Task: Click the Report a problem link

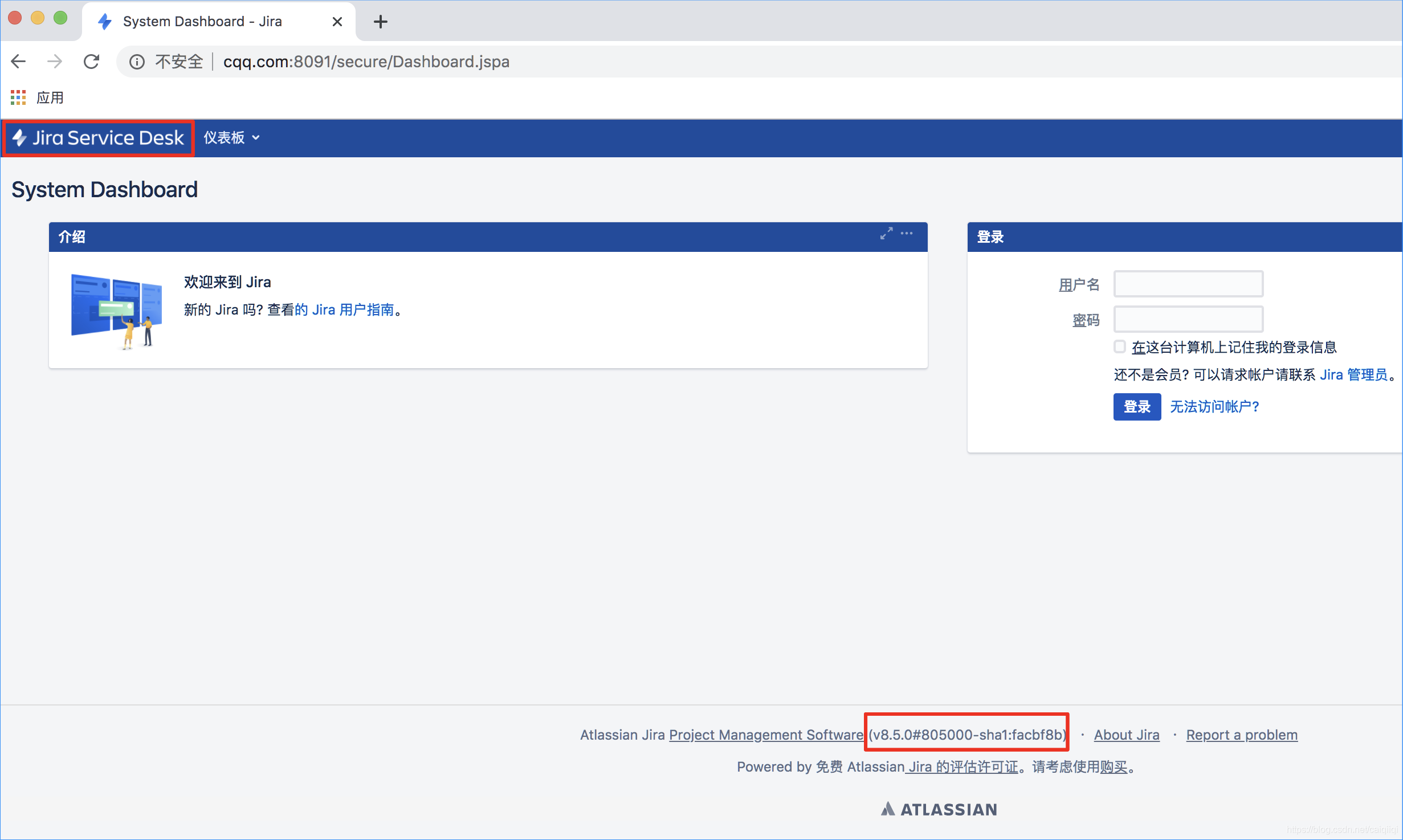Action: 1242,735
